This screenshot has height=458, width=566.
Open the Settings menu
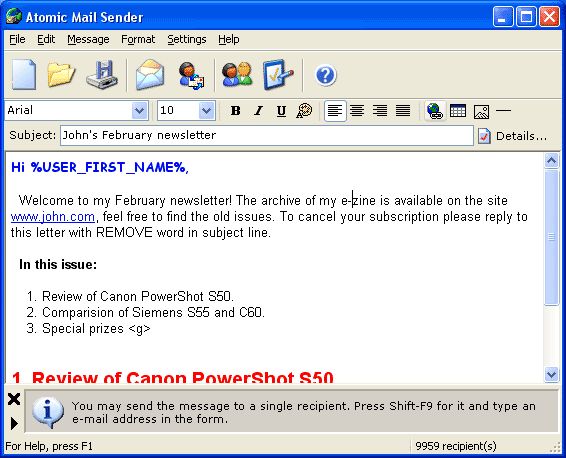click(187, 39)
